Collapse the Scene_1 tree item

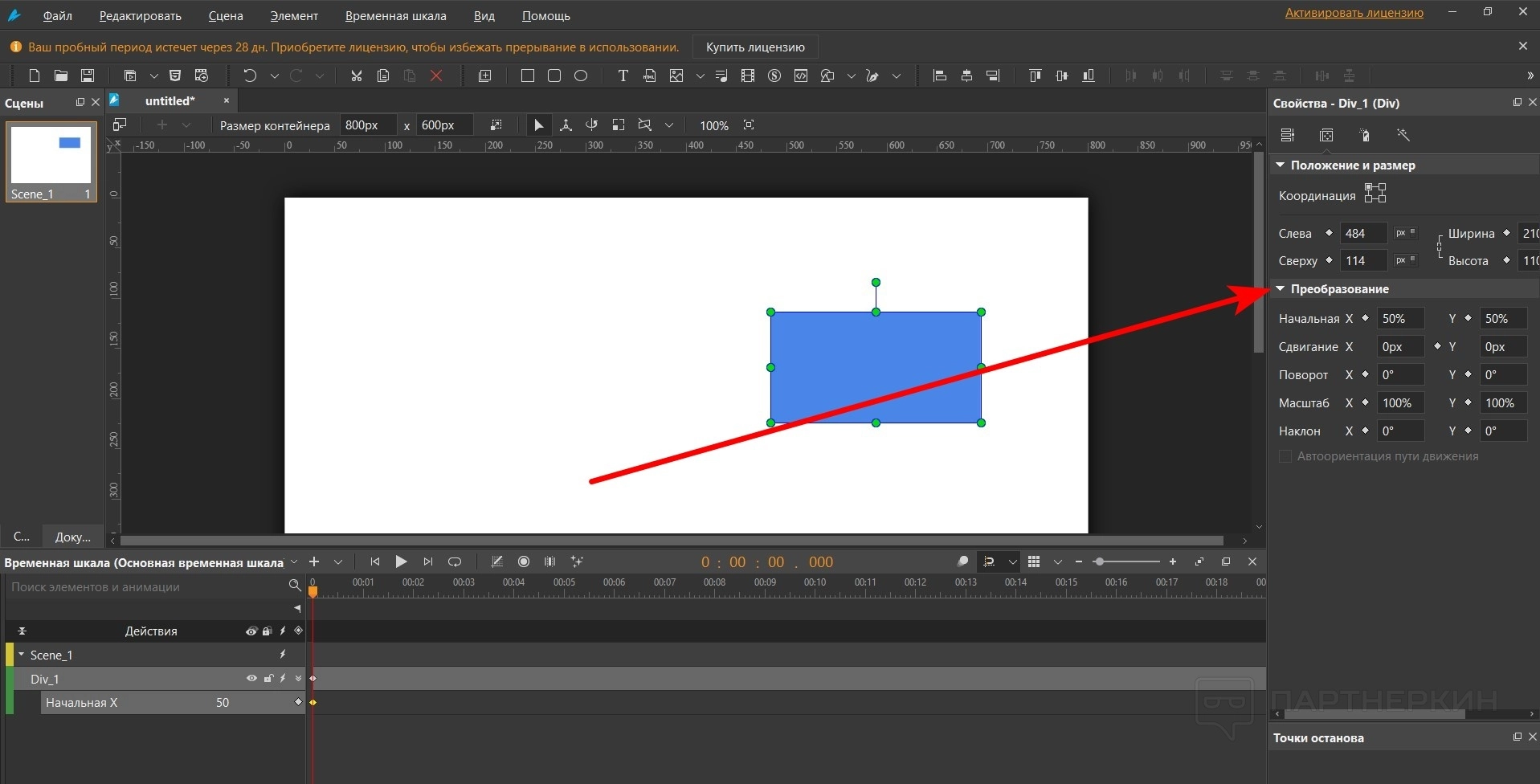(x=22, y=655)
